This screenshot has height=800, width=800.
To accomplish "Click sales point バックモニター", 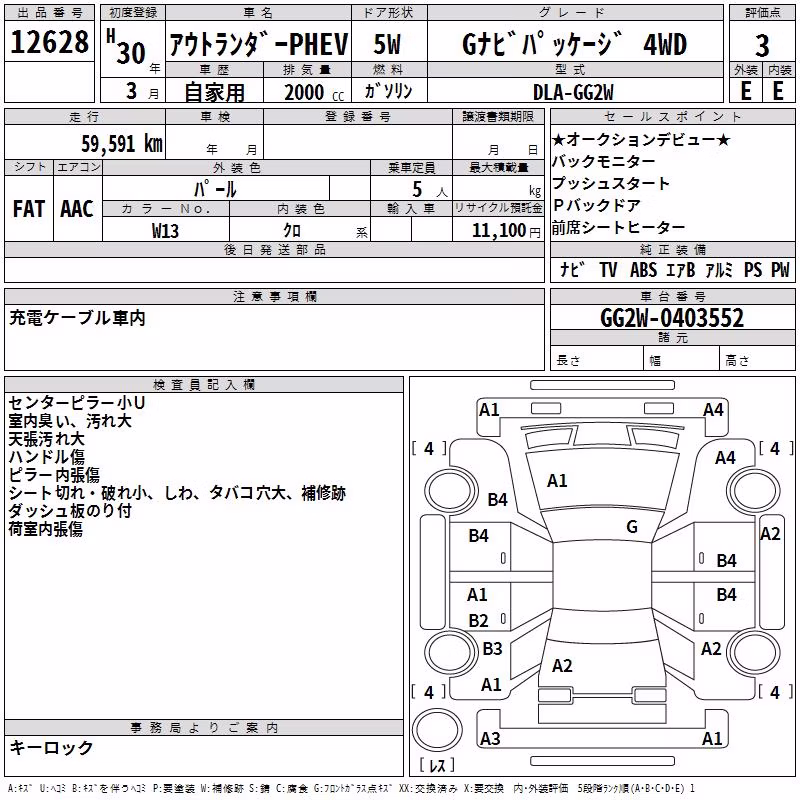I will click(604, 162).
